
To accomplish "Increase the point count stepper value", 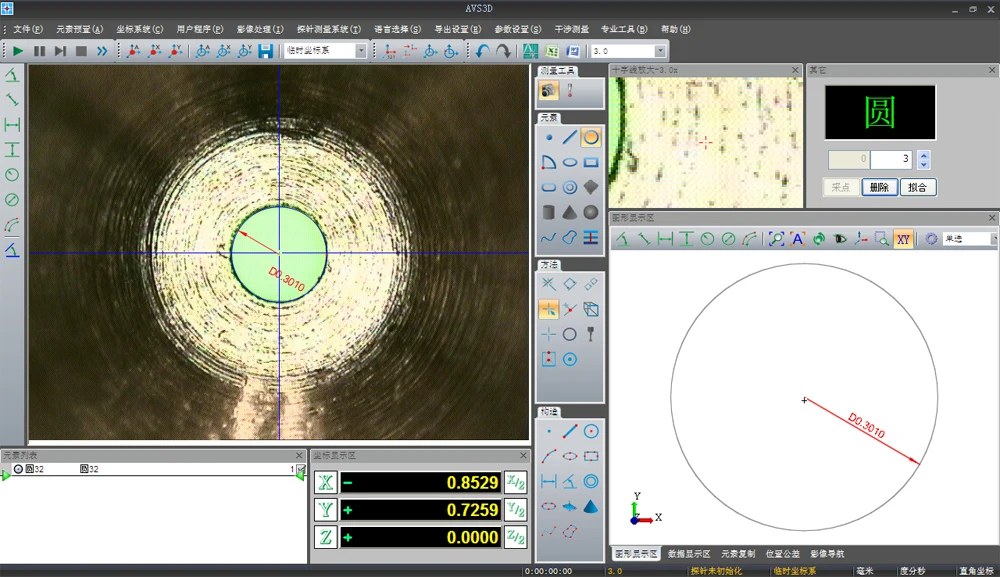I will (924, 155).
